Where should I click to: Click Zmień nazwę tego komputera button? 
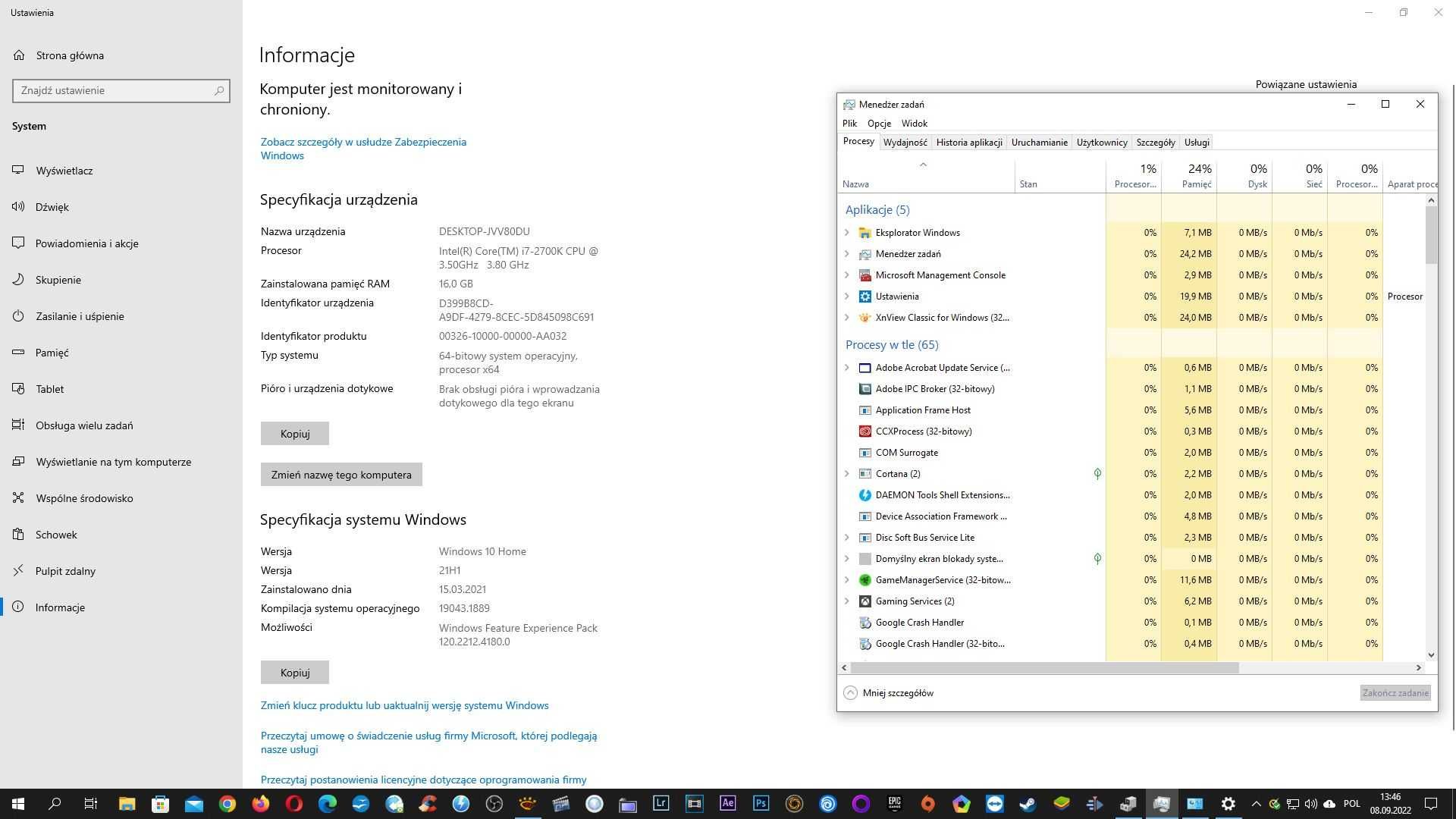(341, 475)
